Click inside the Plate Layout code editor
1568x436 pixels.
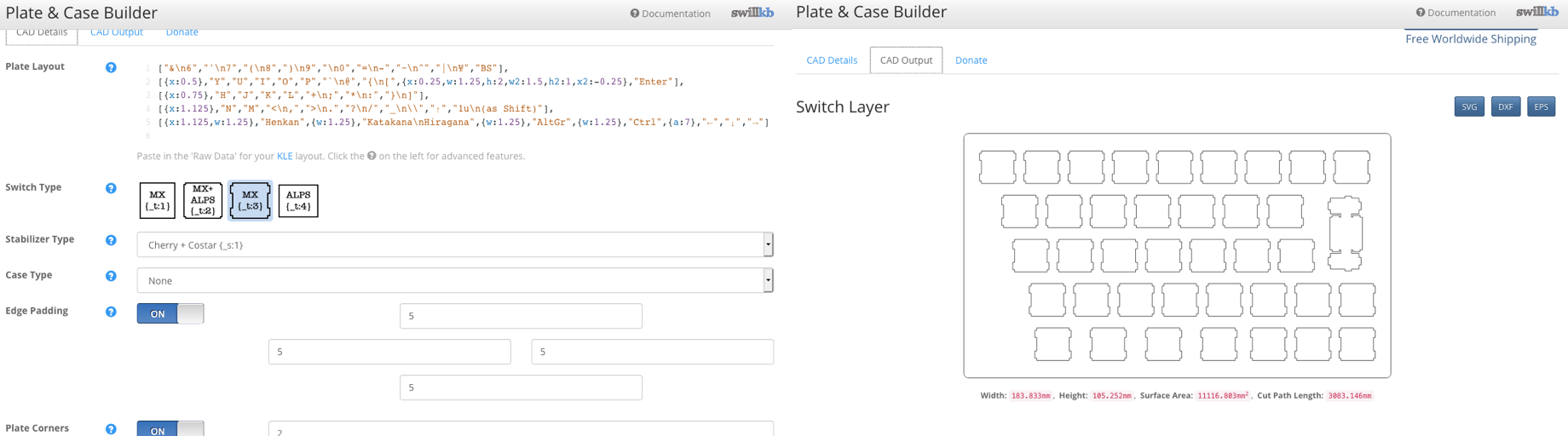(x=455, y=101)
